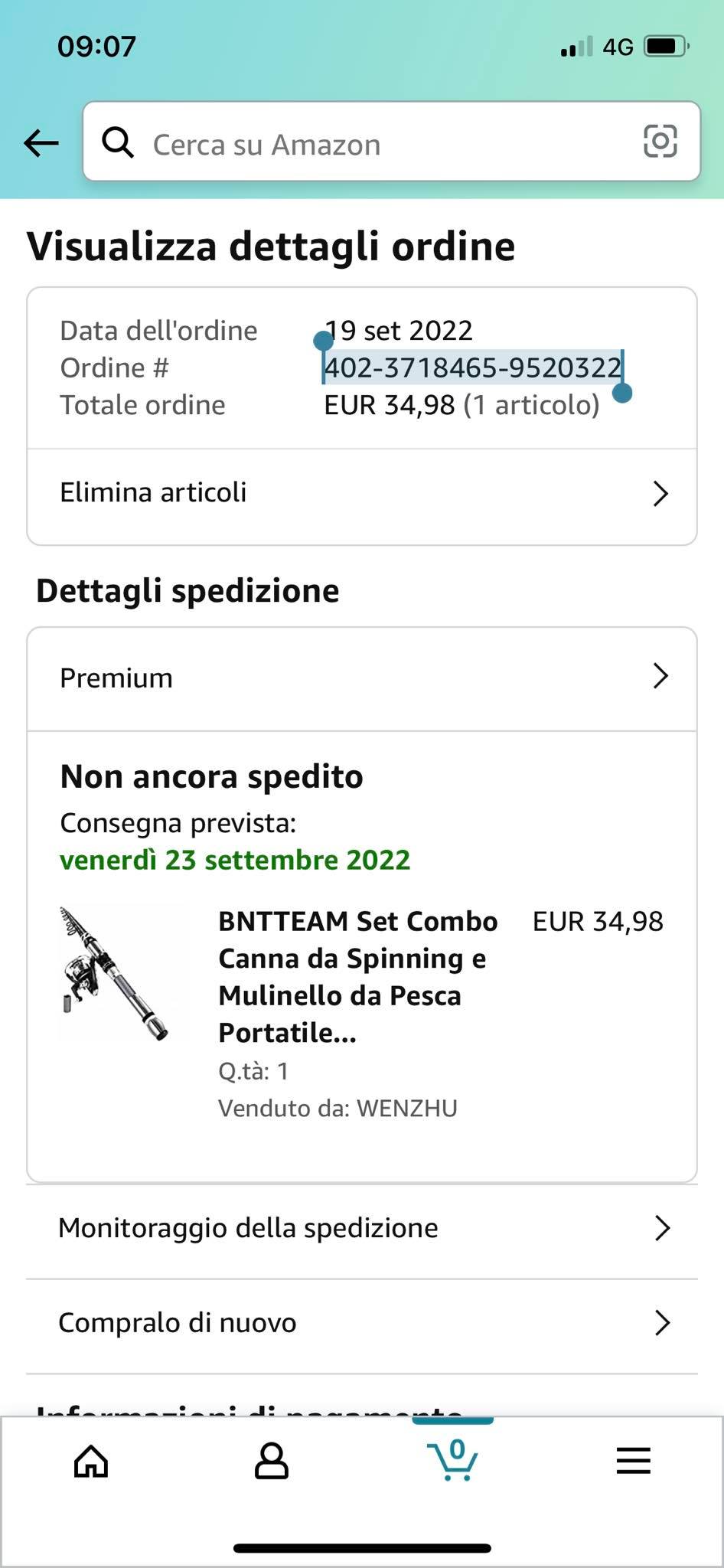
Task: Tap the selected order number text
Action: pyautogui.click(x=472, y=368)
